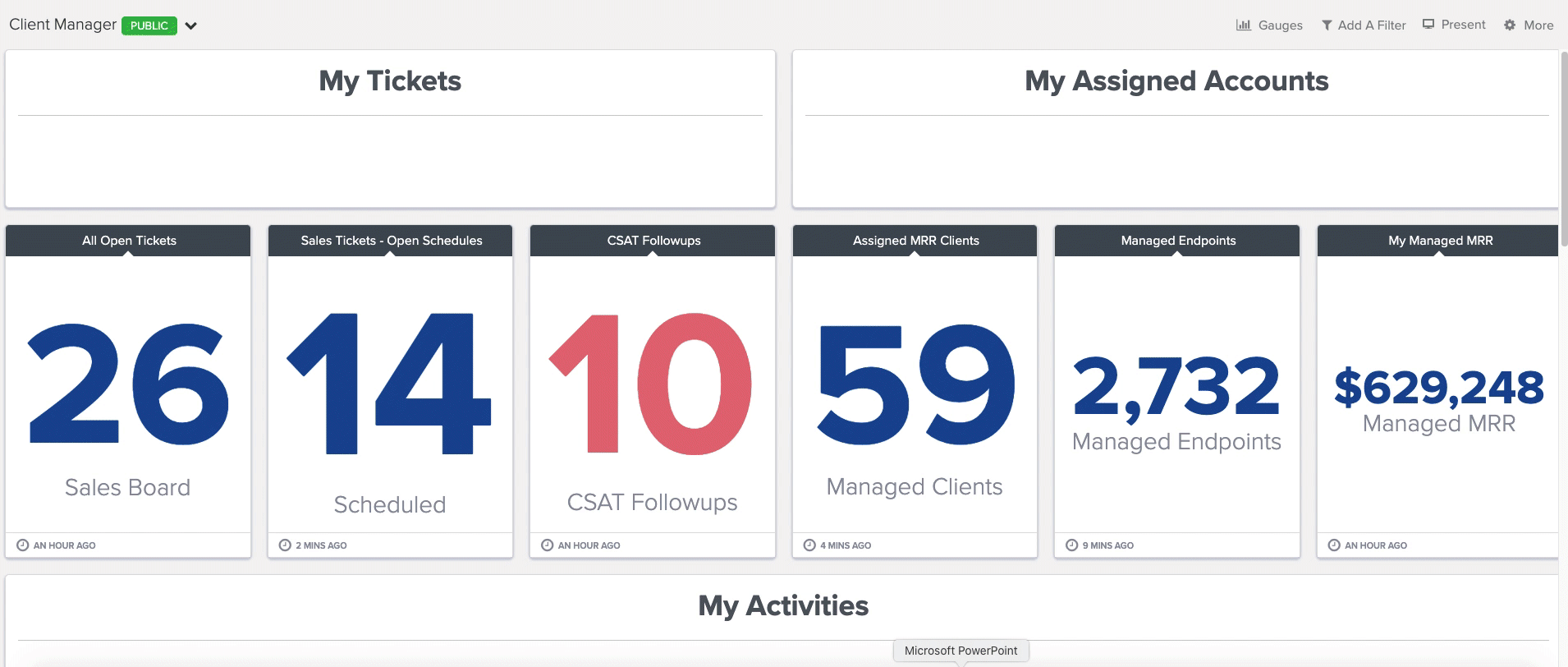The image size is (1568, 667).
Task: Open the Sales Tickets - Open Schedules header
Action: [x=390, y=241]
